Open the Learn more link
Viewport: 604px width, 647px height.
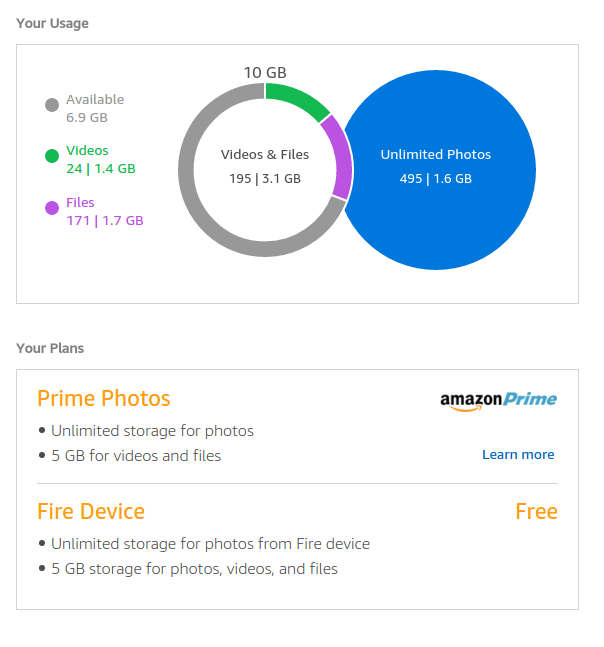coord(517,455)
